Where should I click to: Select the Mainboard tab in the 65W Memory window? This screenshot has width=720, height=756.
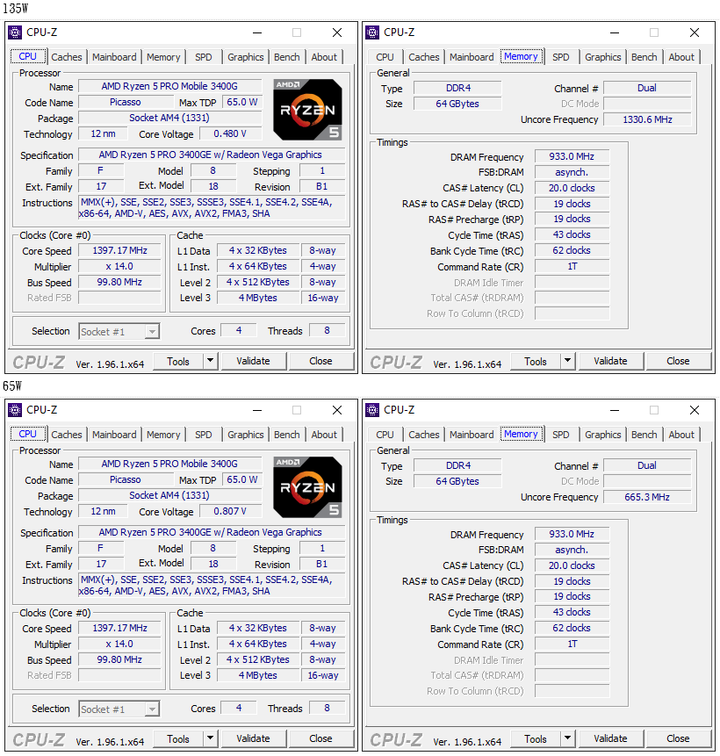point(472,434)
